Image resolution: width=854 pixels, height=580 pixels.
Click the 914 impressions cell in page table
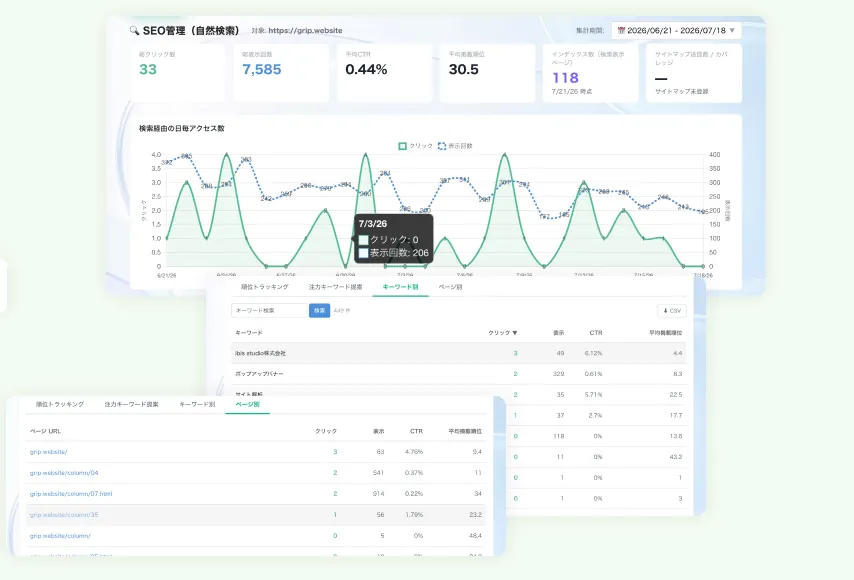378,494
